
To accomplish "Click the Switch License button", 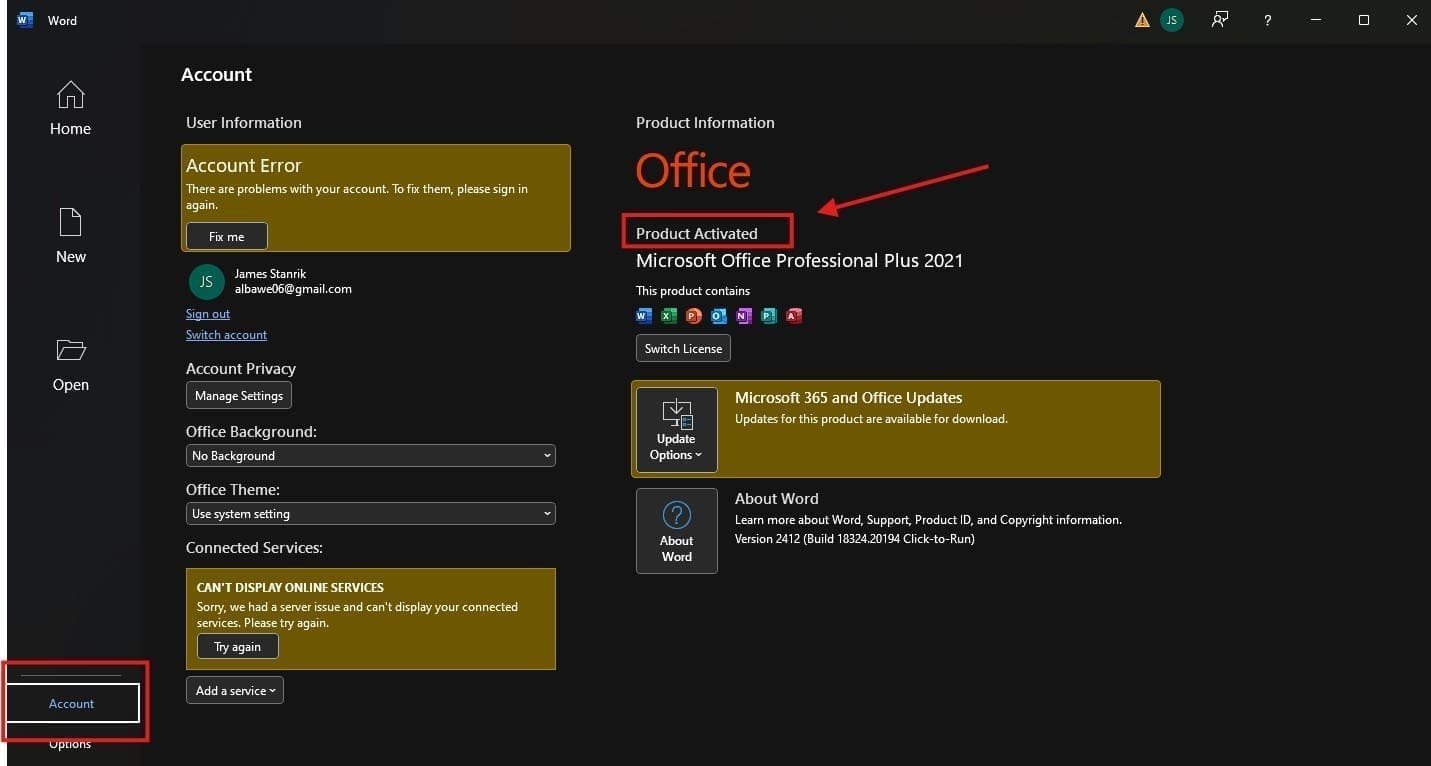I will pos(683,349).
